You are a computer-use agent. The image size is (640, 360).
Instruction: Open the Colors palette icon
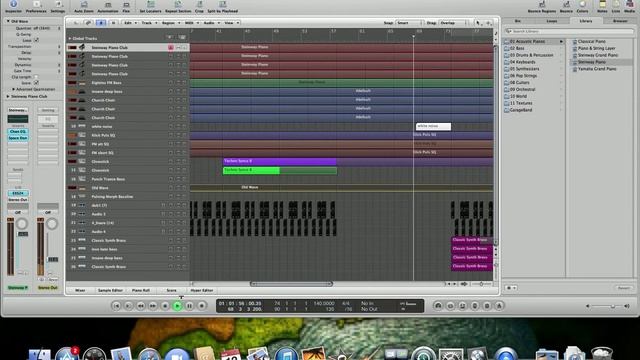[x=582, y=6]
